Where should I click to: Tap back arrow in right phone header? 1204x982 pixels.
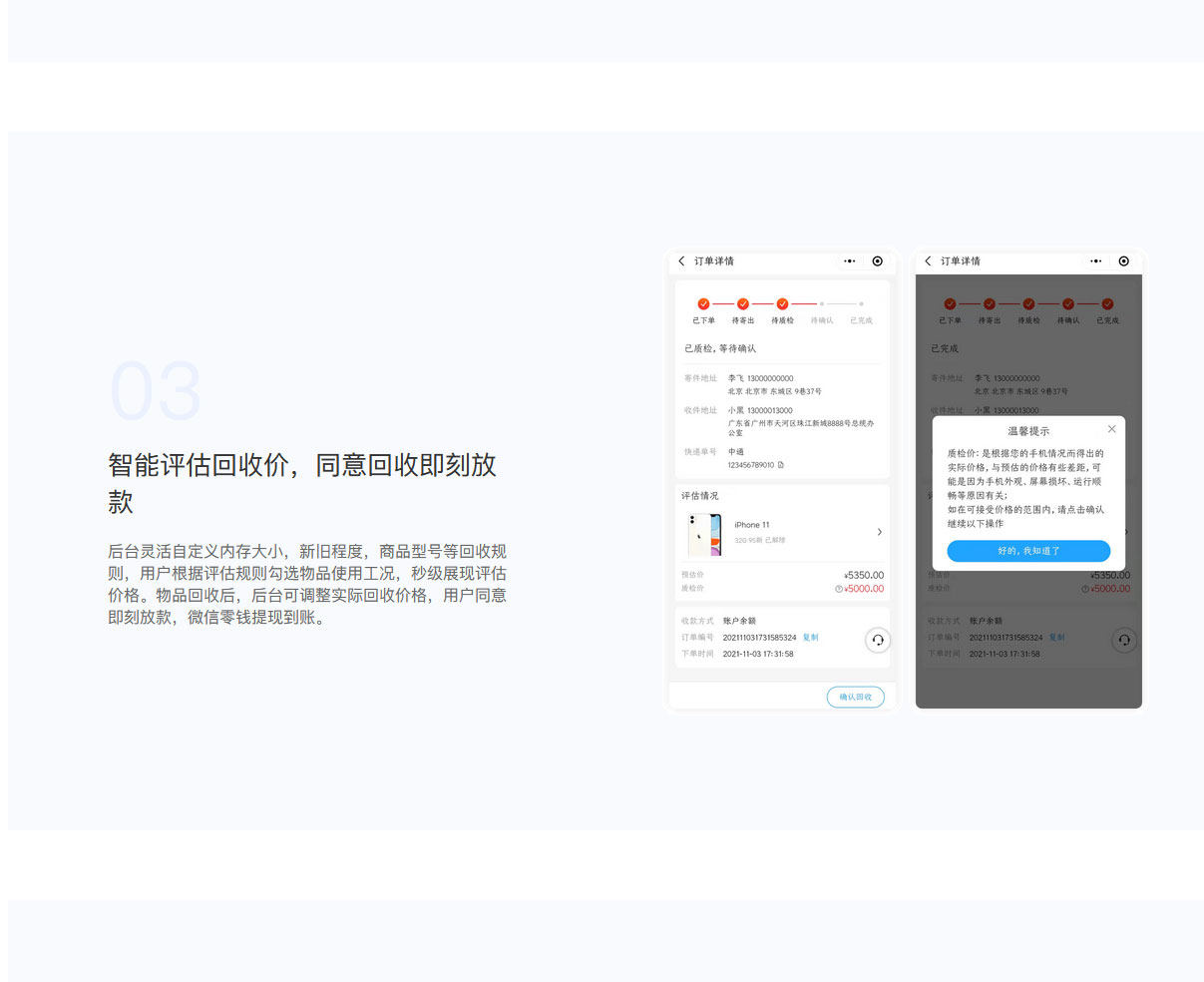[928, 261]
